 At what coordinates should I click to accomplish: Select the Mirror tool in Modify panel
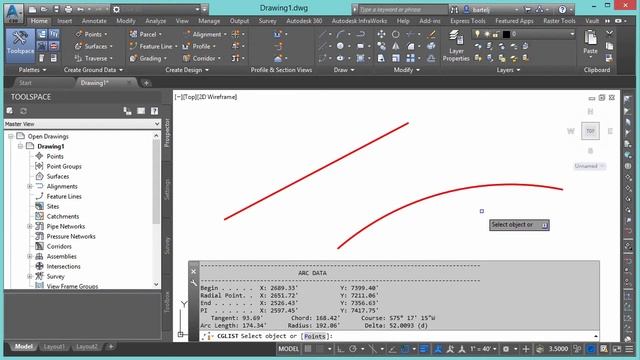[x=396, y=46]
